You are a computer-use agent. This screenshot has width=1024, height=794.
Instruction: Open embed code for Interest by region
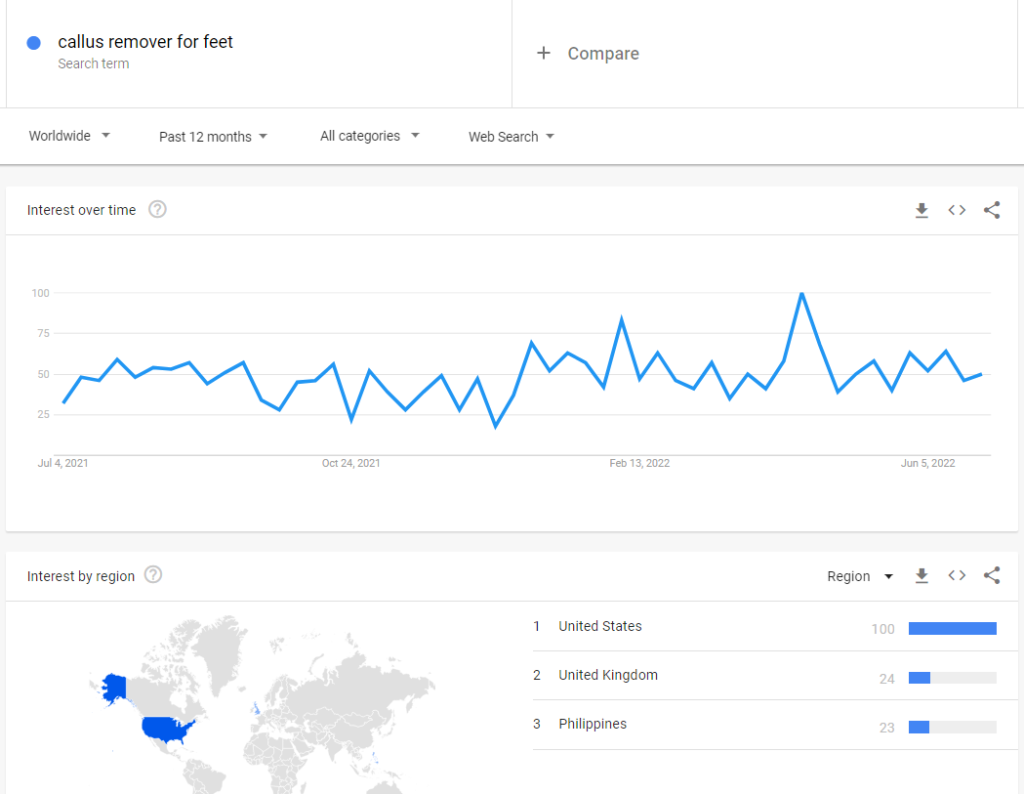957,575
